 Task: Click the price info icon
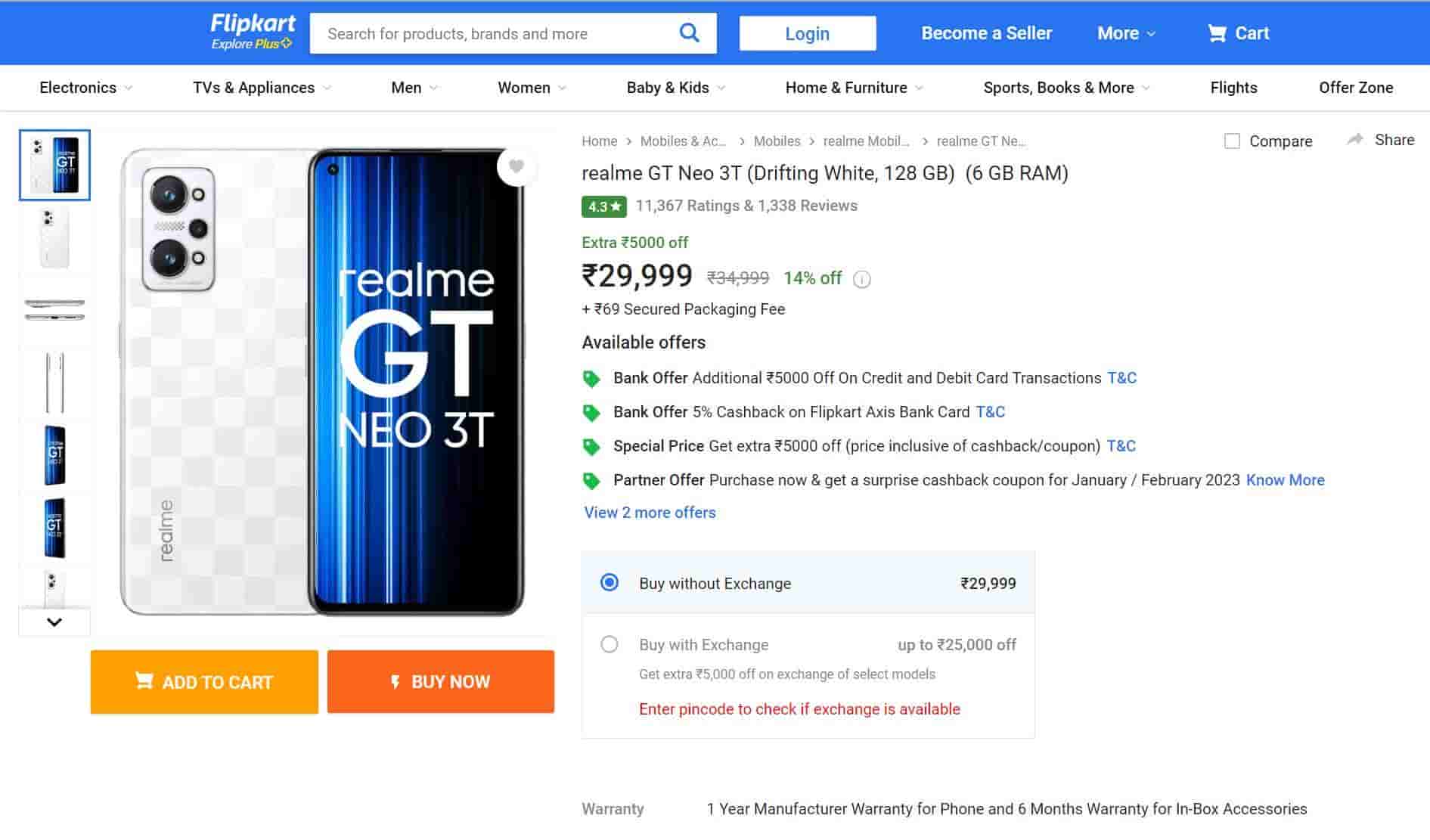[x=861, y=280]
